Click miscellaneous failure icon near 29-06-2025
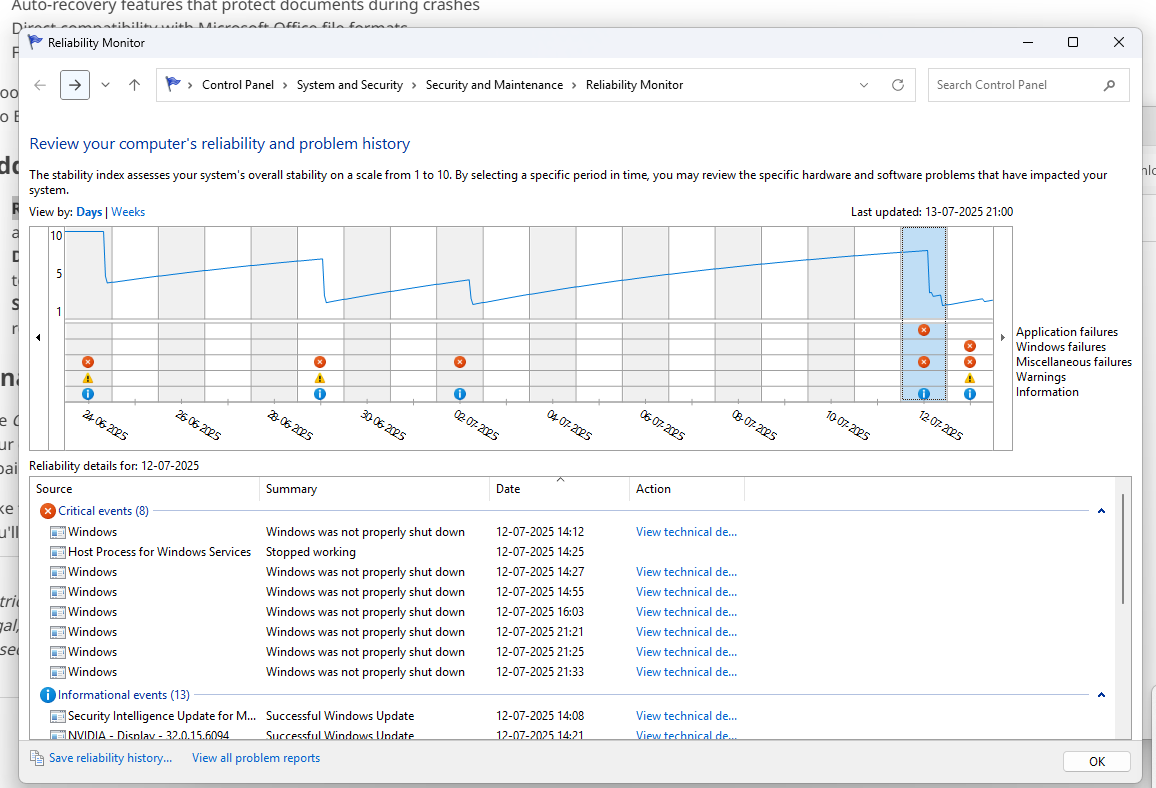This screenshot has height=788, width=1156. pyautogui.click(x=319, y=362)
